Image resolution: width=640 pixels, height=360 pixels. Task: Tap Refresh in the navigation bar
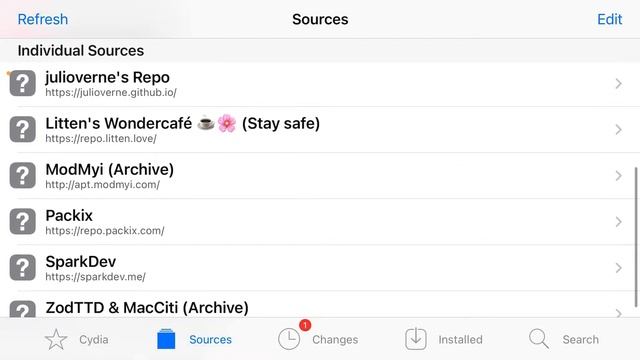point(43,19)
